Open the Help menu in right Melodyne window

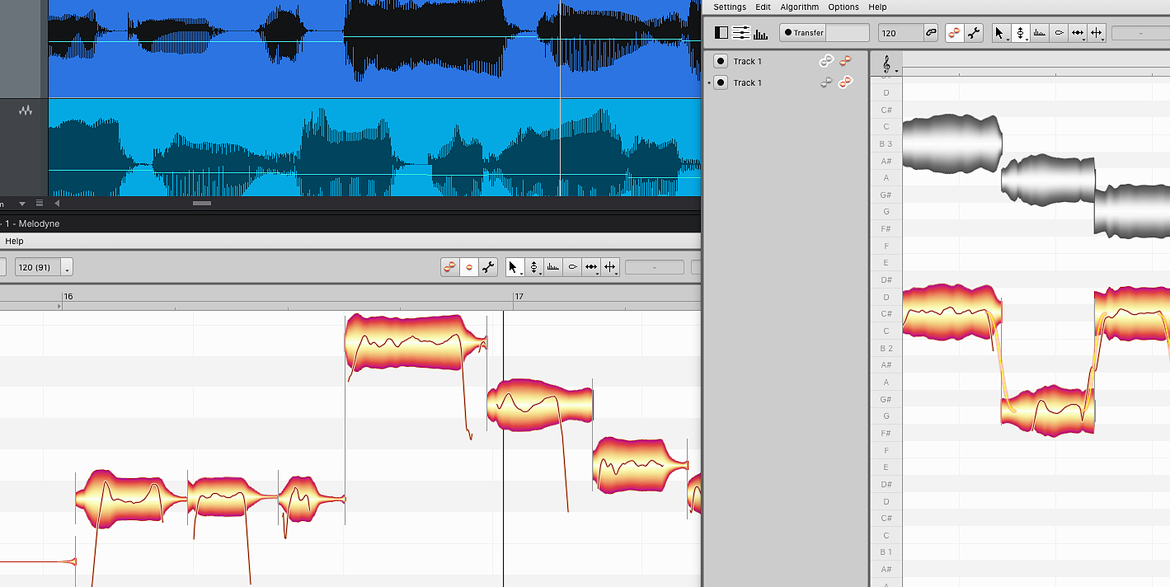878,7
